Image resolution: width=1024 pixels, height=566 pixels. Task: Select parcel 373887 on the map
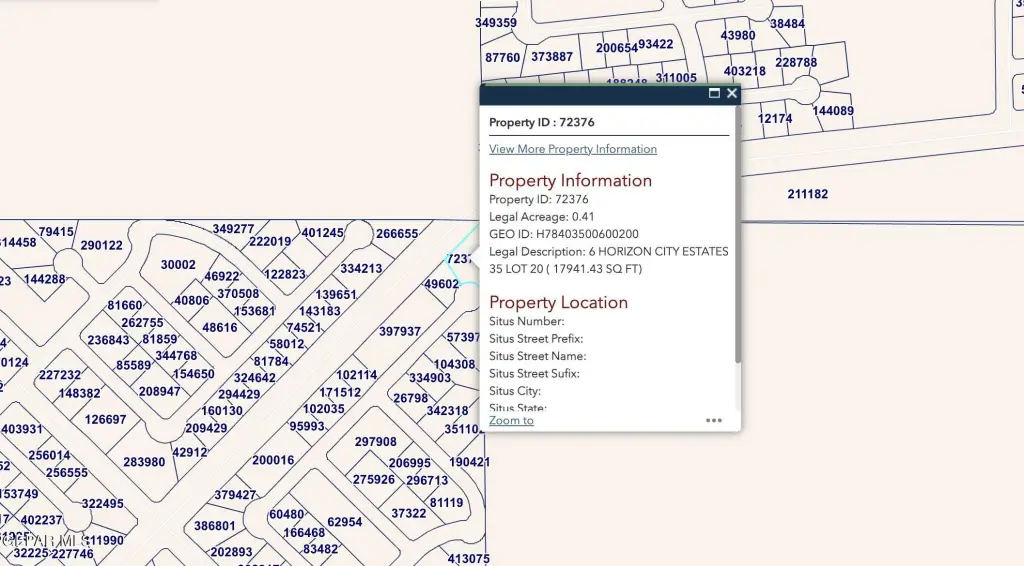[x=551, y=57]
